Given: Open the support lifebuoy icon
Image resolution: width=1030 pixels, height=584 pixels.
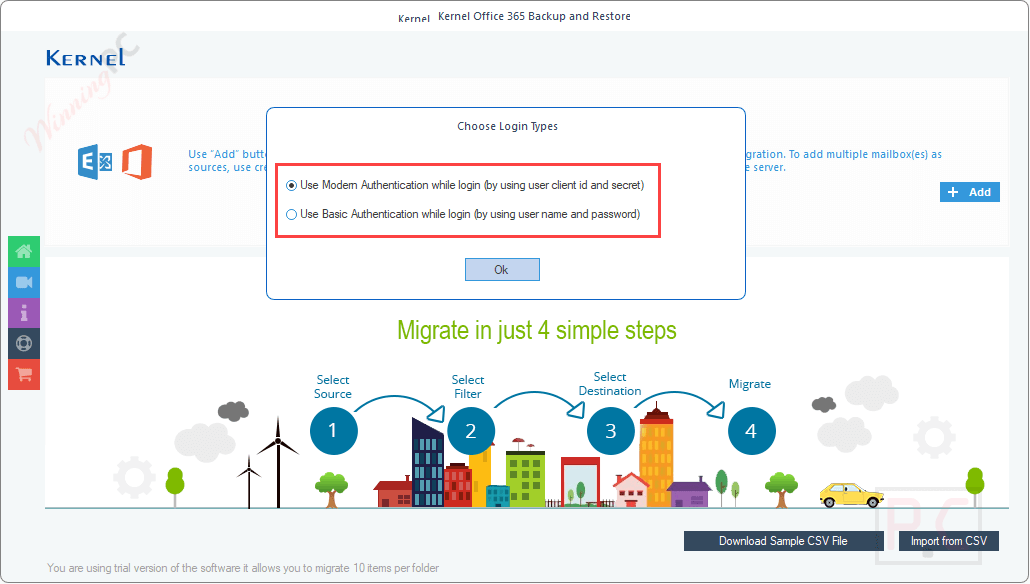Looking at the screenshot, I should pyautogui.click(x=23, y=344).
